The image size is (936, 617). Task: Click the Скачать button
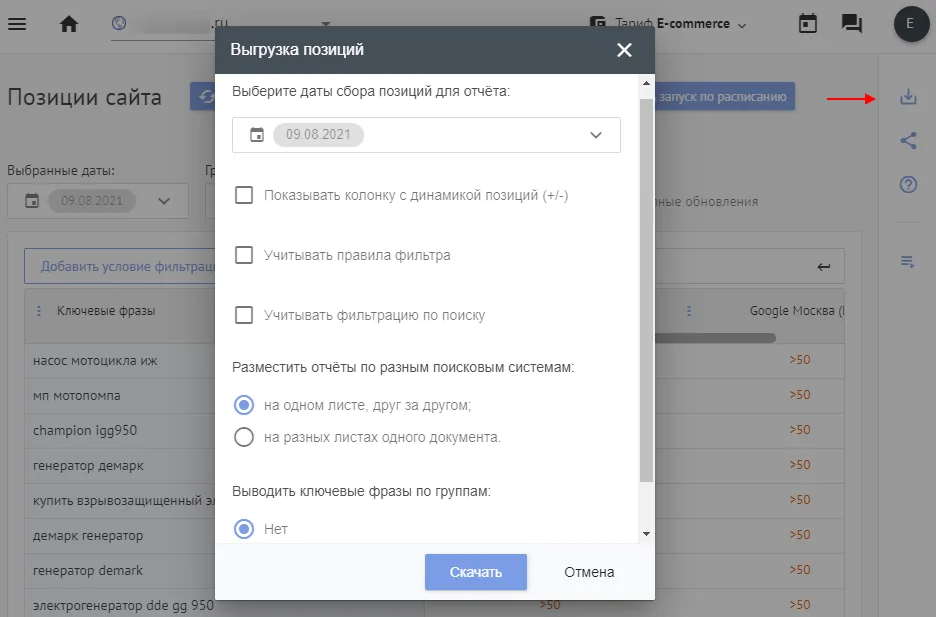(476, 572)
